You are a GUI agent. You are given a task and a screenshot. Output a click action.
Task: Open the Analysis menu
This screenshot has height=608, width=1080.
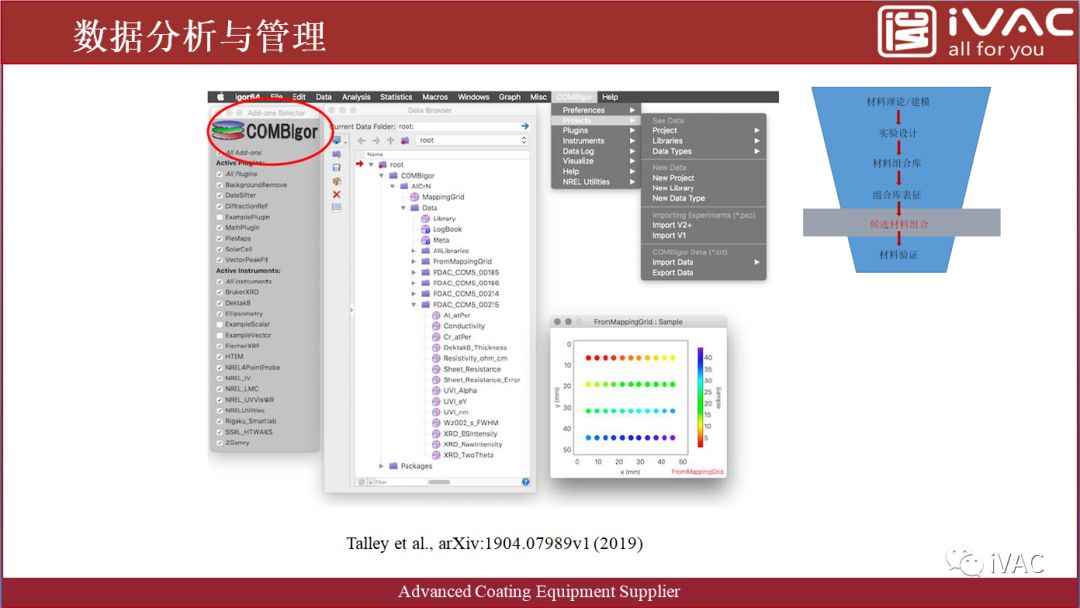click(356, 97)
